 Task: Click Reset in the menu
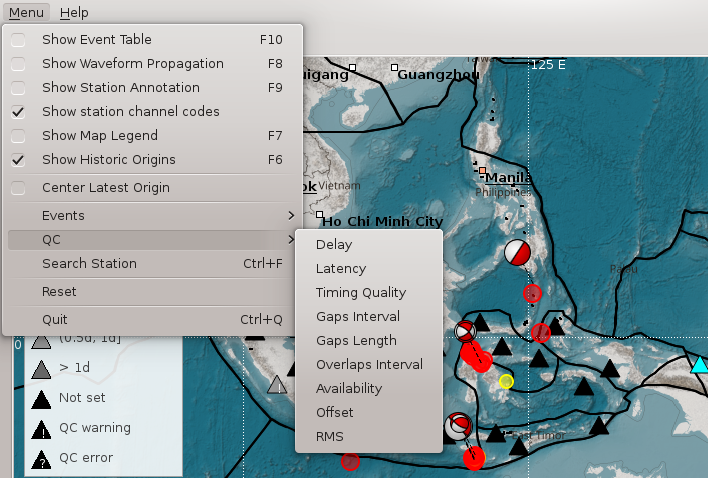[59, 292]
